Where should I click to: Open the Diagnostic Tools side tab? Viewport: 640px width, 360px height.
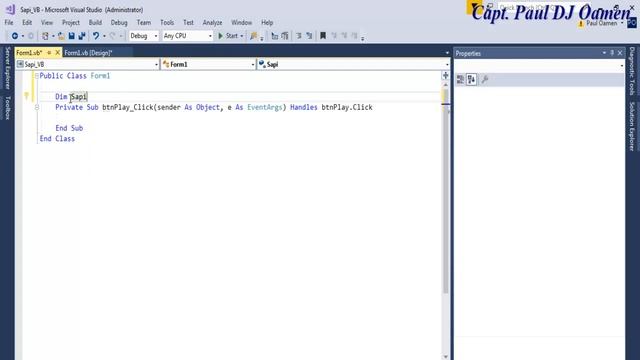pos(632,71)
